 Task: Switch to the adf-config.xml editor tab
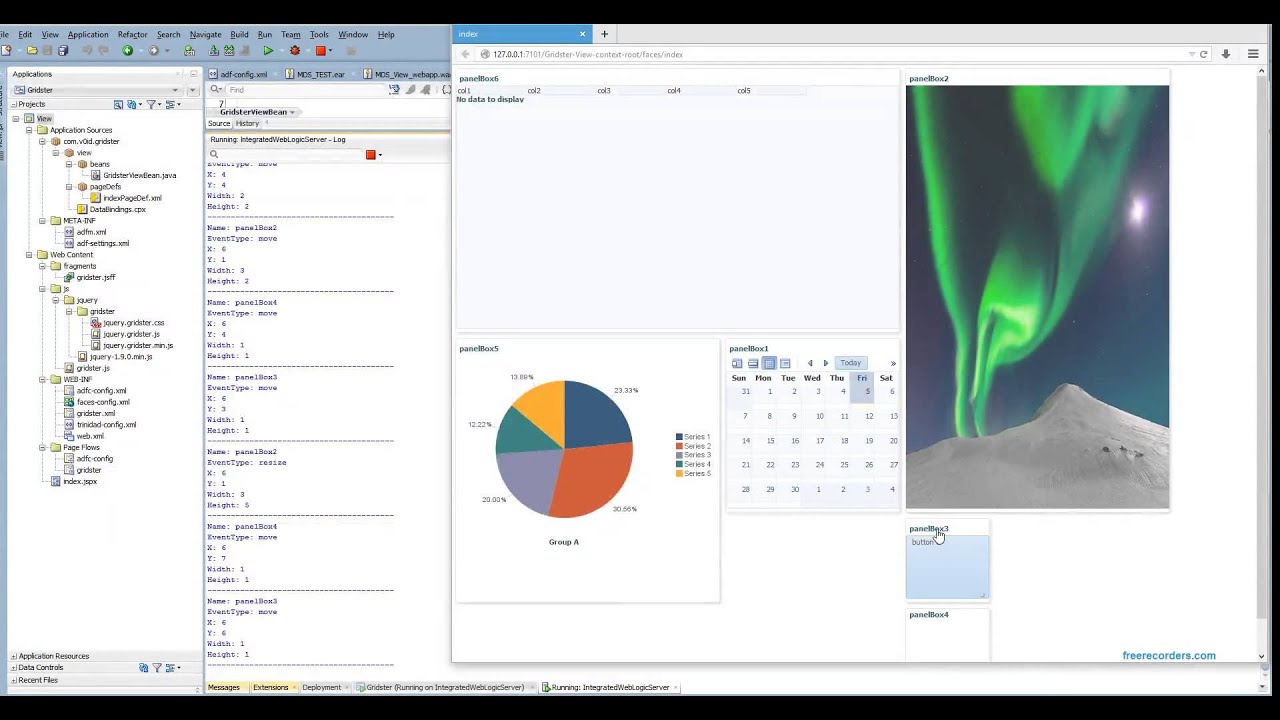click(x=243, y=74)
